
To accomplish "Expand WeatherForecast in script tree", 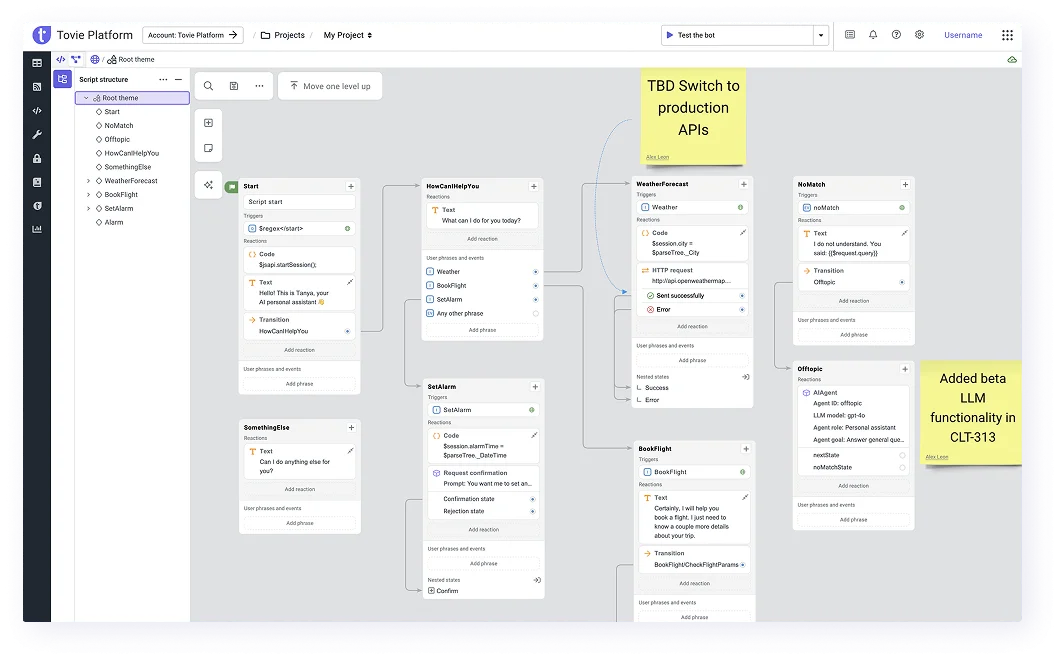I will click(x=88, y=181).
